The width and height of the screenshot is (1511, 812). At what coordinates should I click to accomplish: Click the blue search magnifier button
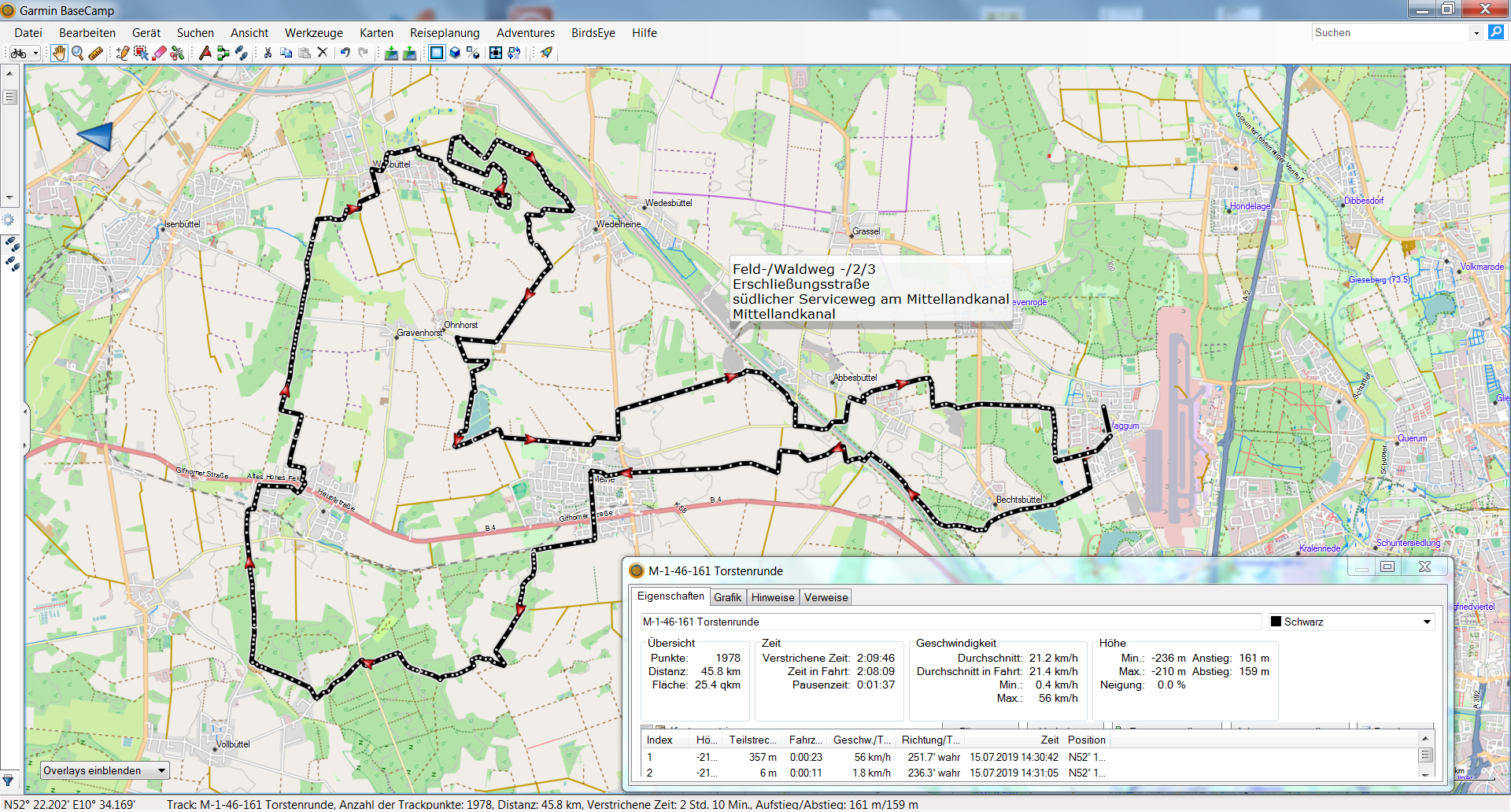[1496, 32]
